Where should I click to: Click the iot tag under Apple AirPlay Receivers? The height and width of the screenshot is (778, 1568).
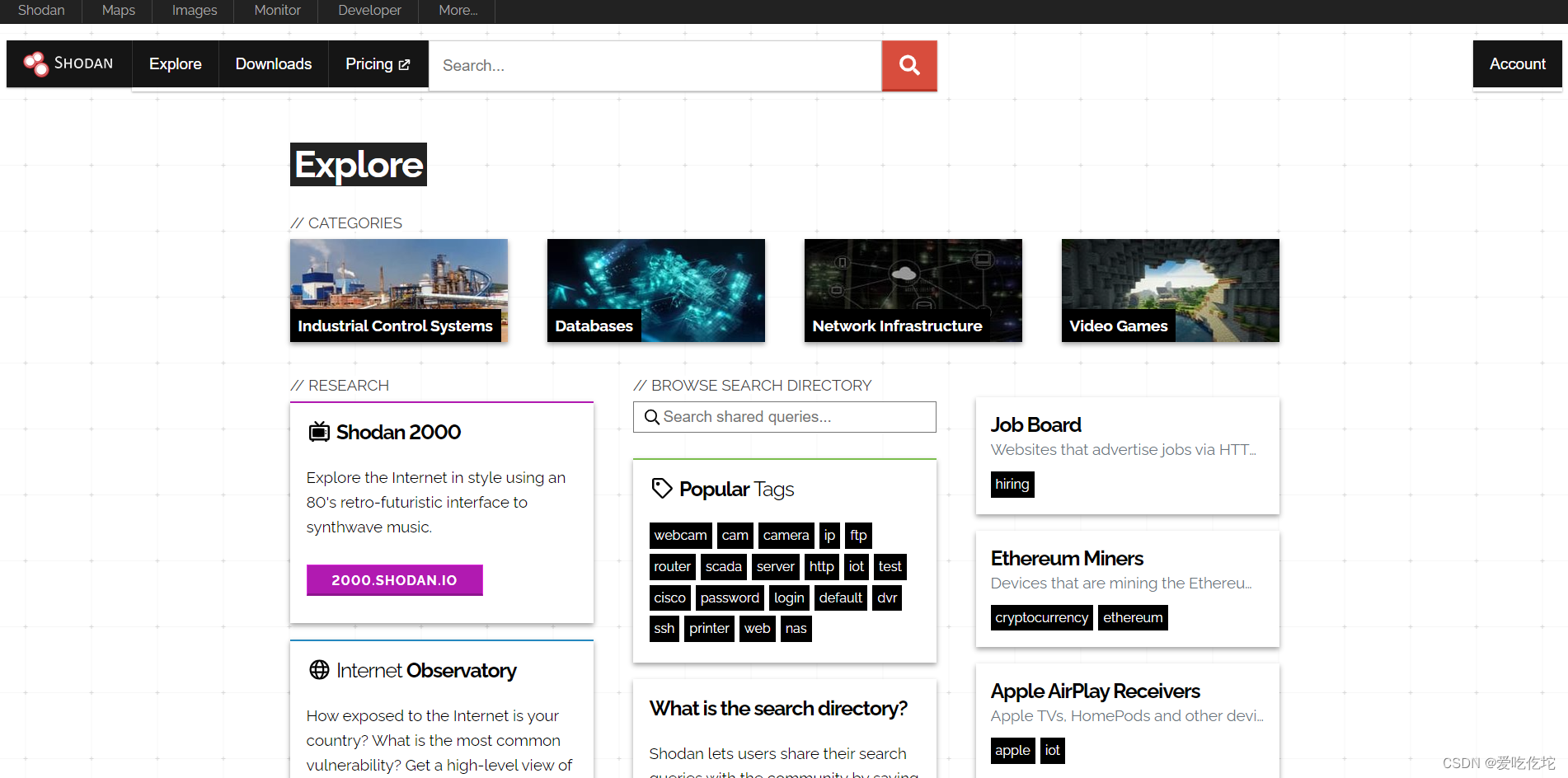[1052, 751]
